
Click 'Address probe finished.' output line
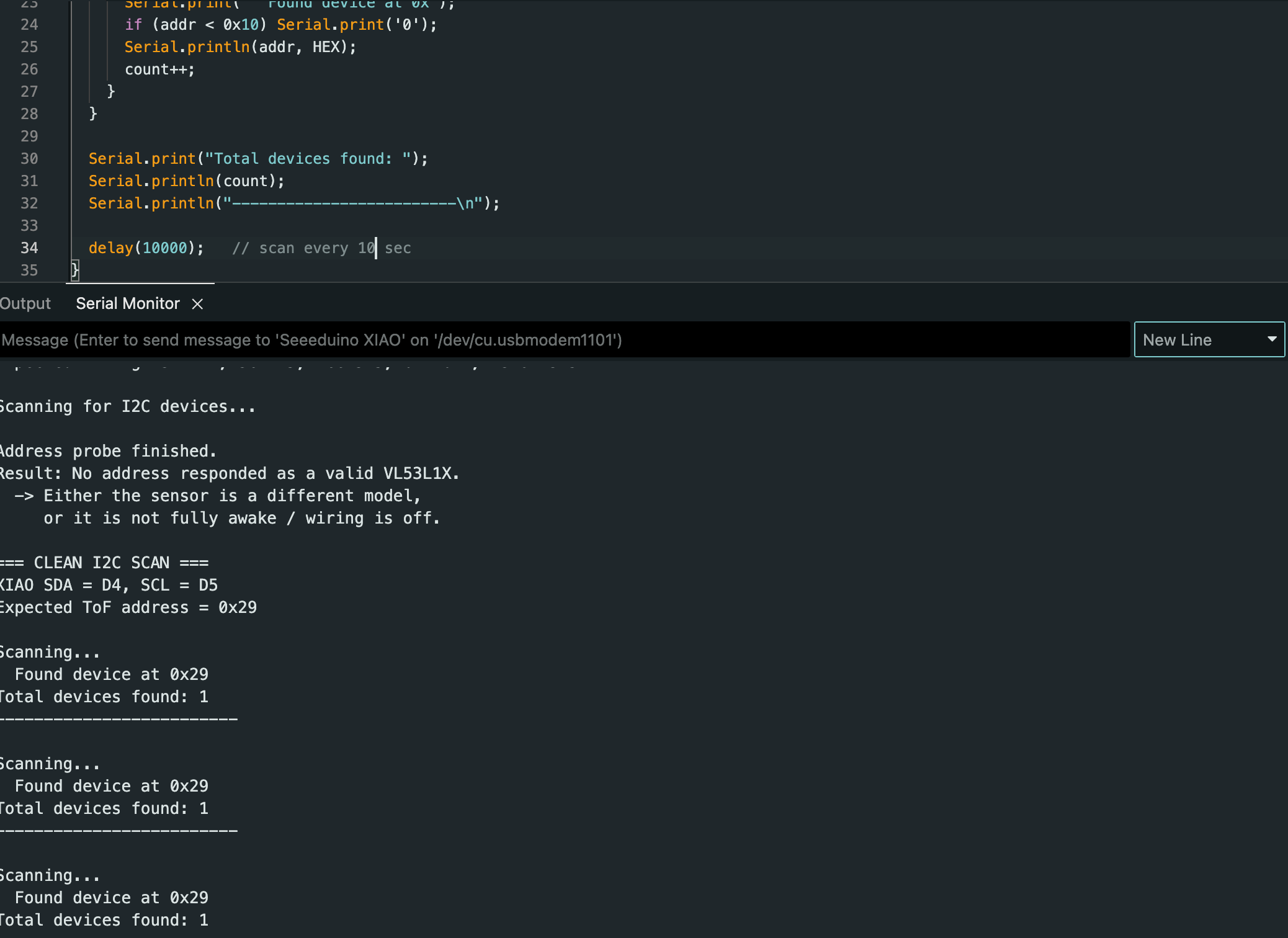pos(108,451)
